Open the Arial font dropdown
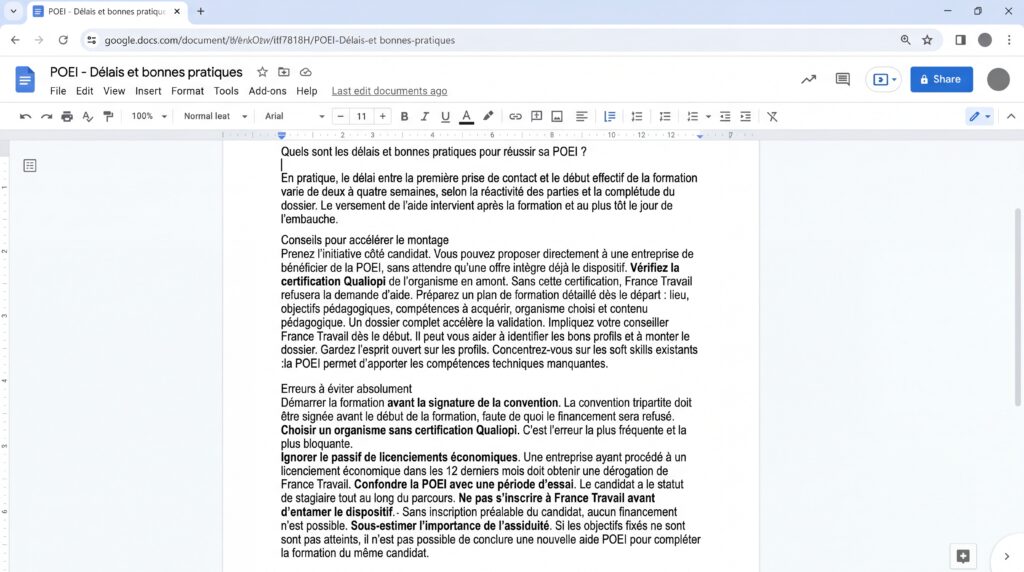Image resolution: width=1024 pixels, height=572 pixels. click(295, 116)
